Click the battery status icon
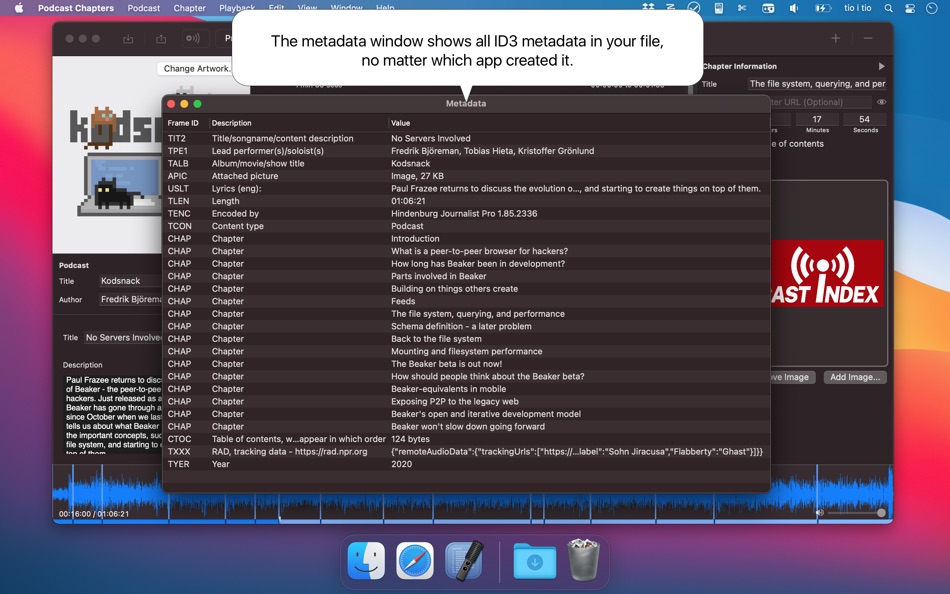 tap(823, 8)
